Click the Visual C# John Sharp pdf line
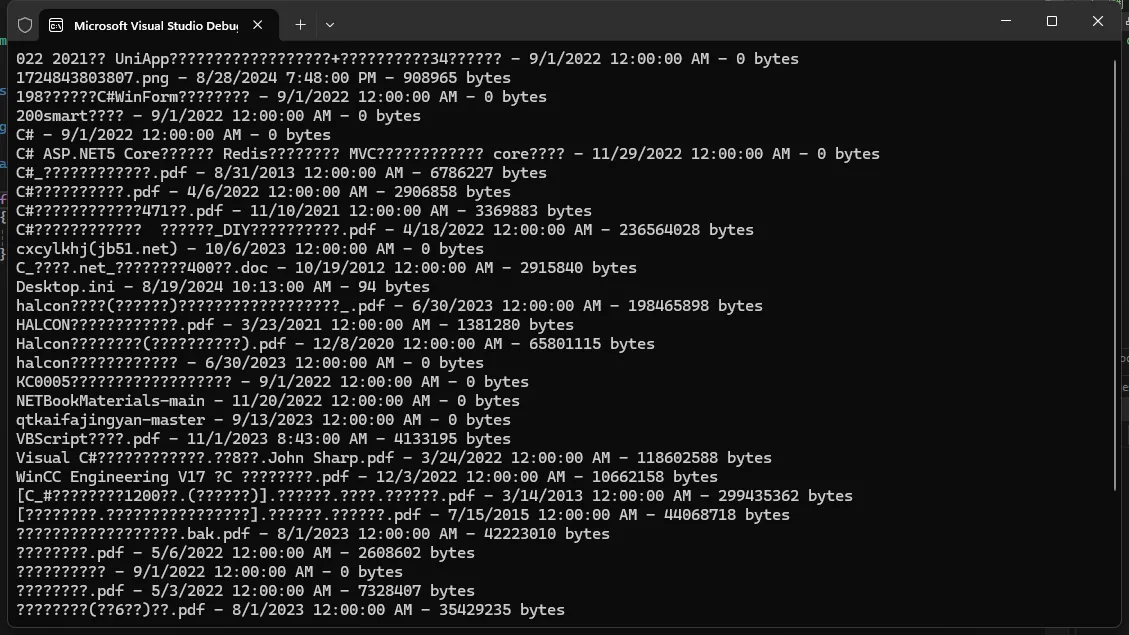The height and width of the screenshot is (635, 1129). click(x=393, y=458)
